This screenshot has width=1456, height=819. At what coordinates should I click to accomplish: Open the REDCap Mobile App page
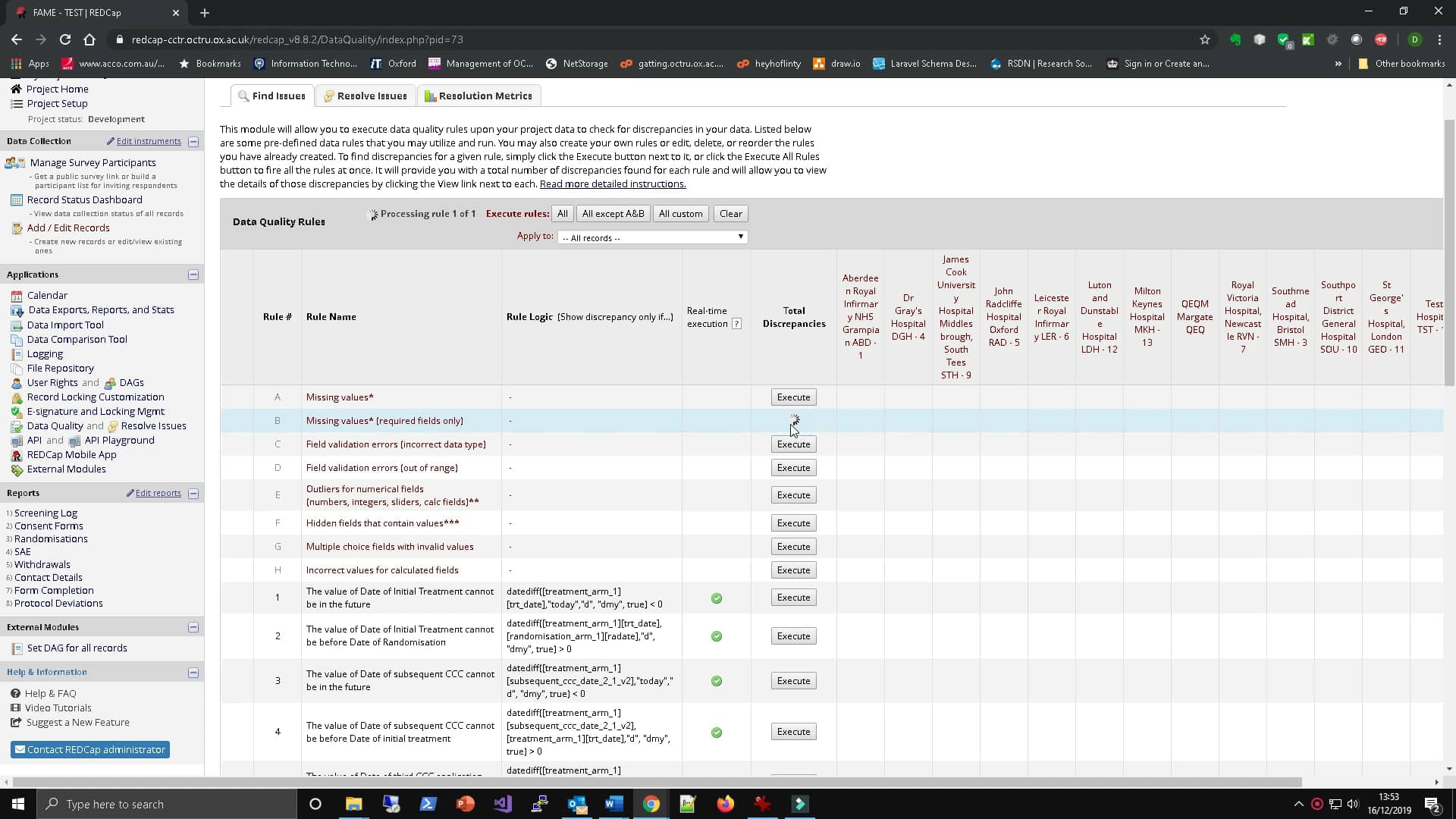72,455
